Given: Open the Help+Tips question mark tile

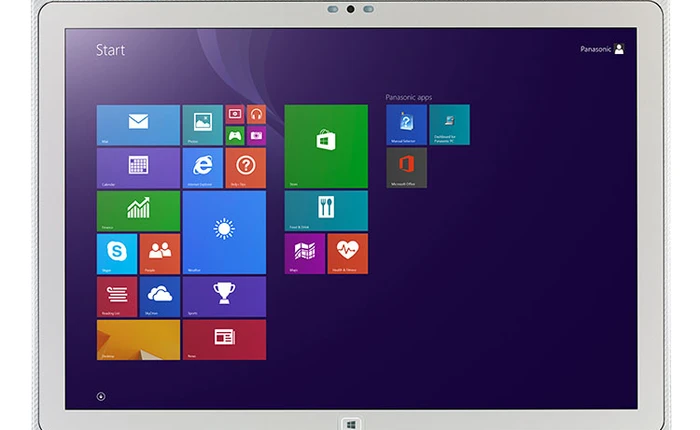Looking at the screenshot, I should (x=246, y=168).
